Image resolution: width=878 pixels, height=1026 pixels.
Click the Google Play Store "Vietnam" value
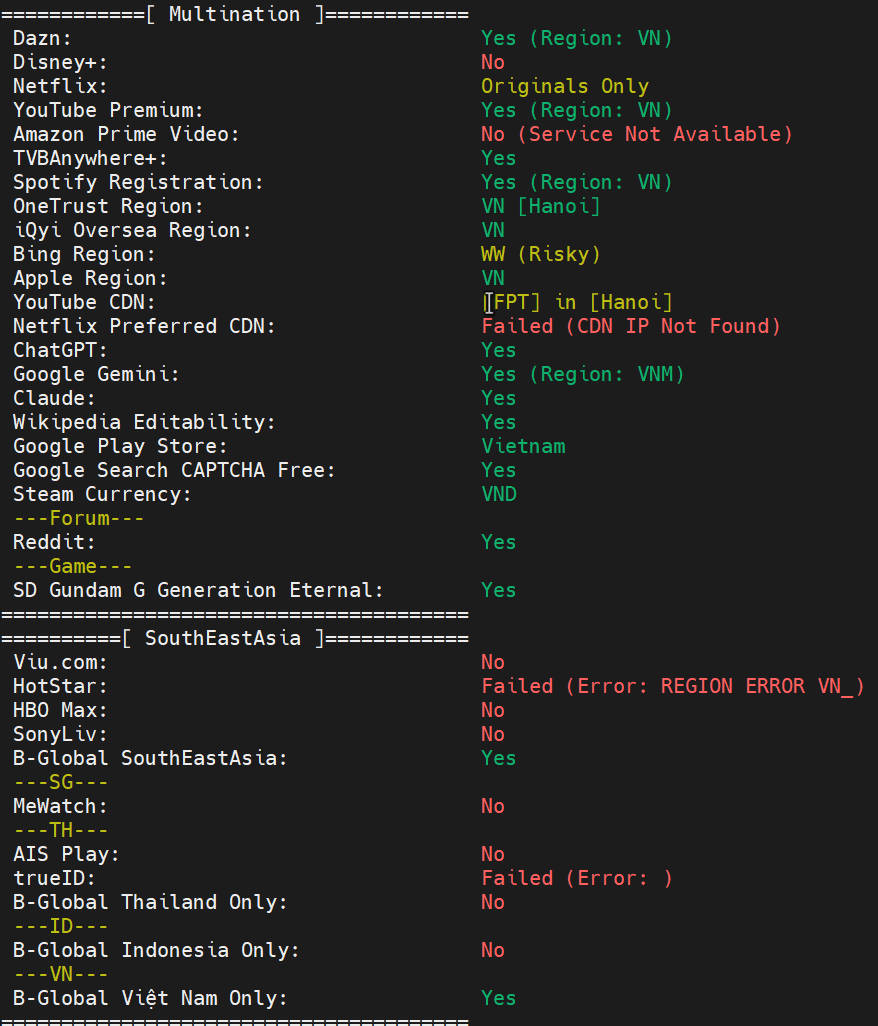[523, 446]
